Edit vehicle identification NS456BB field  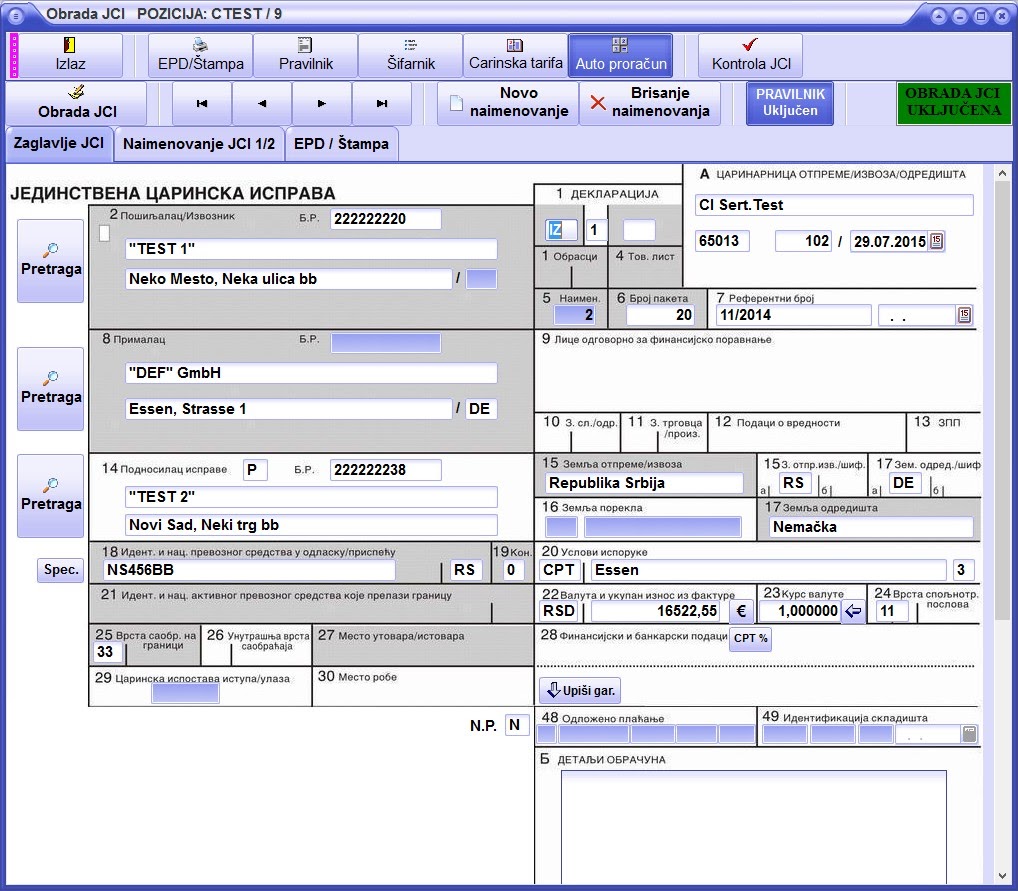point(249,570)
